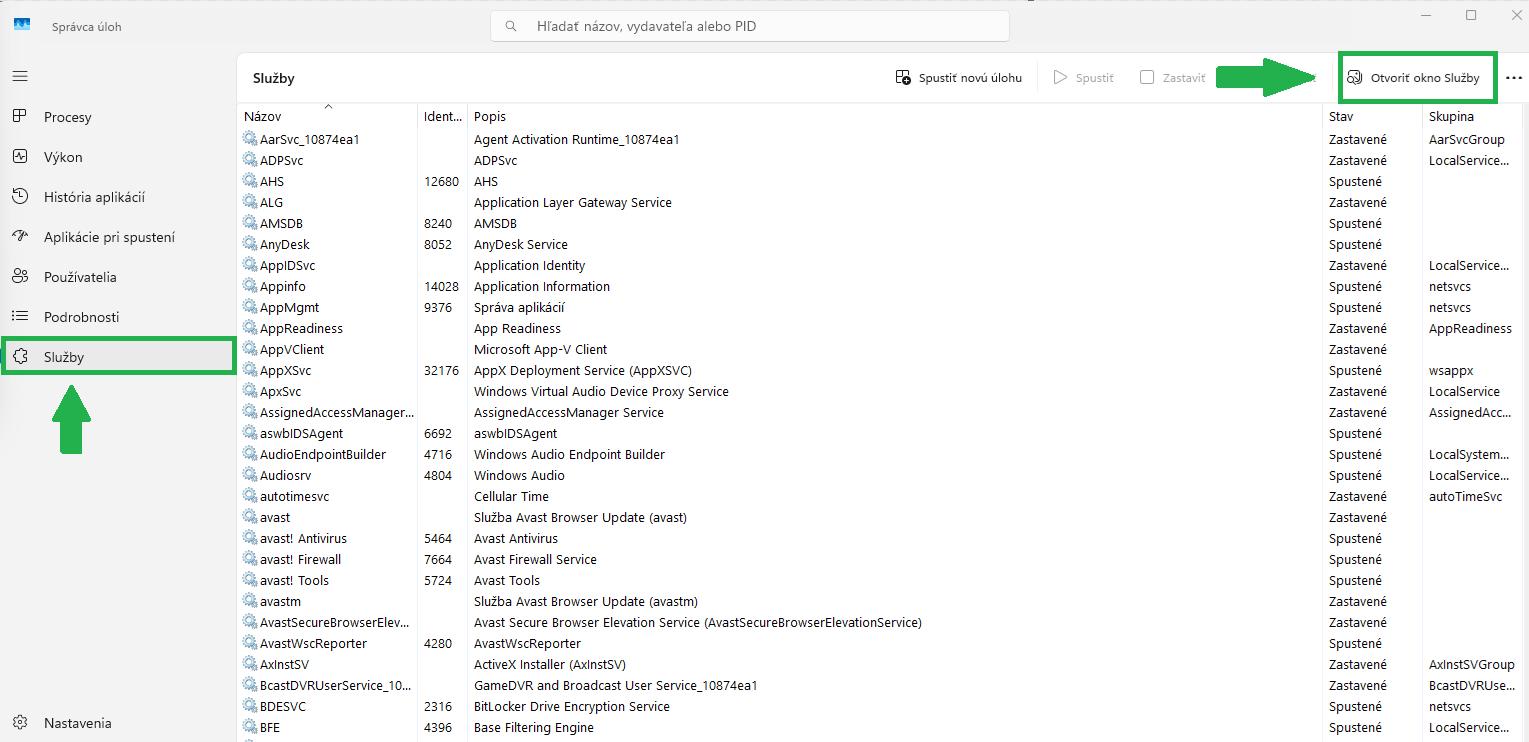Click the hamburger navigation menu icon

(x=20, y=76)
